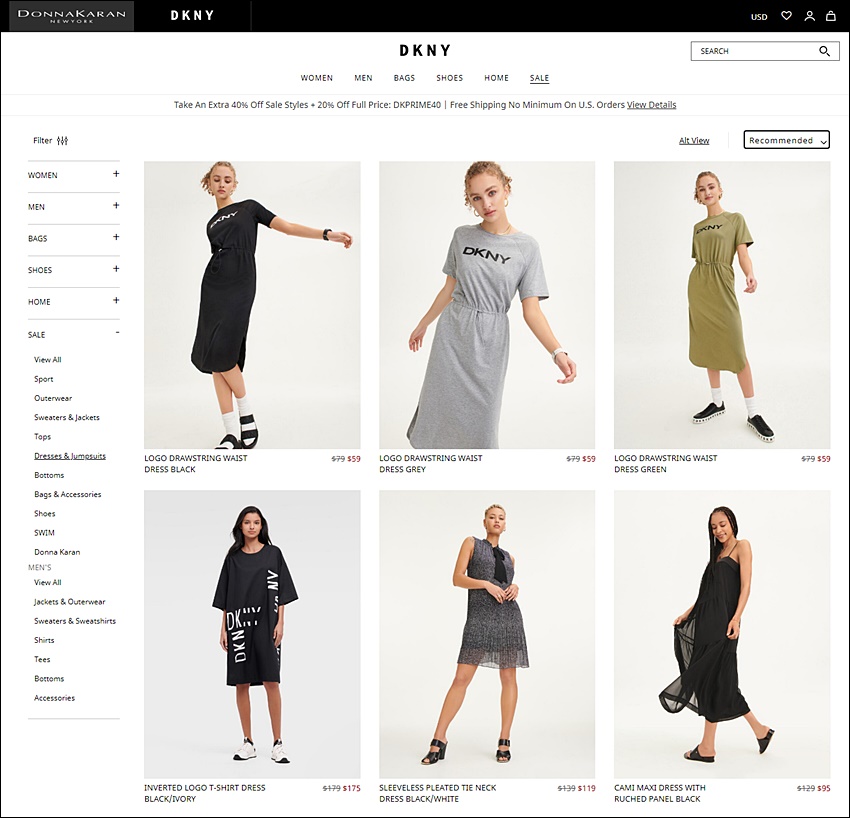Viewport: 850px width, 818px height.
Task: Click the Logo Drawstring Waist Dress Green title
Action: pos(666,463)
